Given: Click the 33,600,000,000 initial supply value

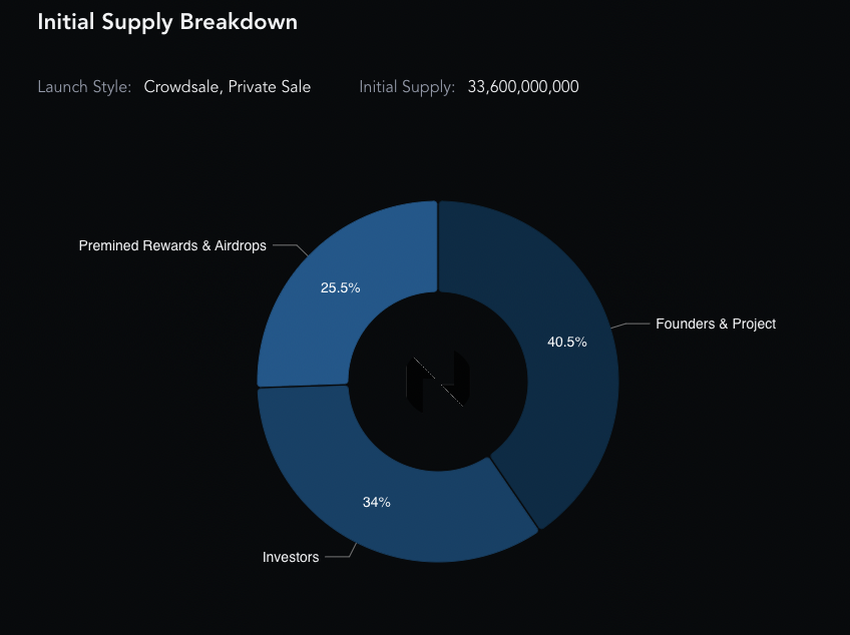Looking at the screenshot, I should pos(523,87).
